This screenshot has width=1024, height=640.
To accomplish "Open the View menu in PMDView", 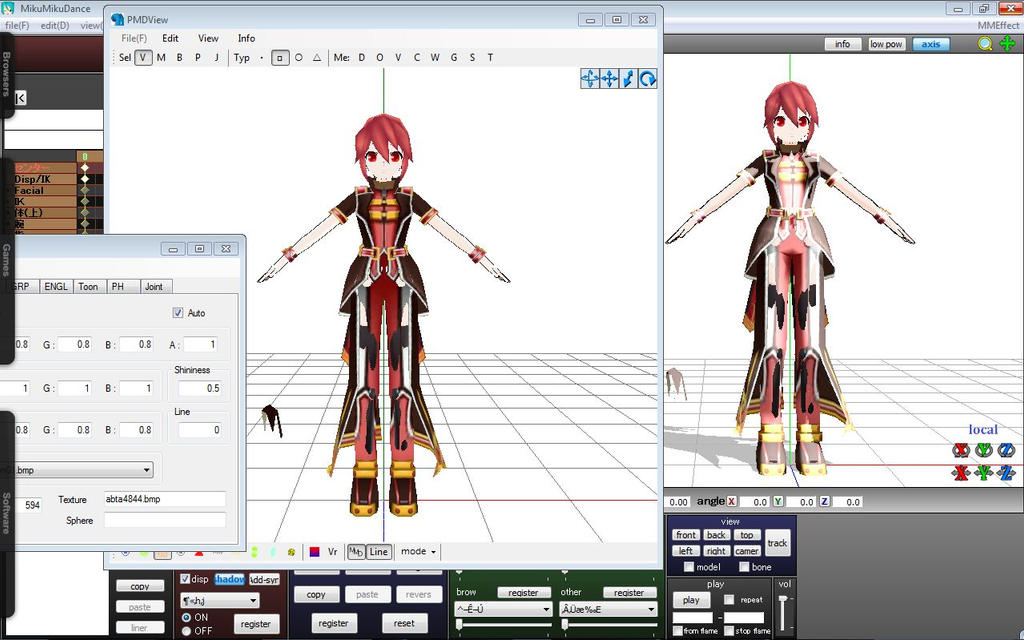I will tap(208, 39).
